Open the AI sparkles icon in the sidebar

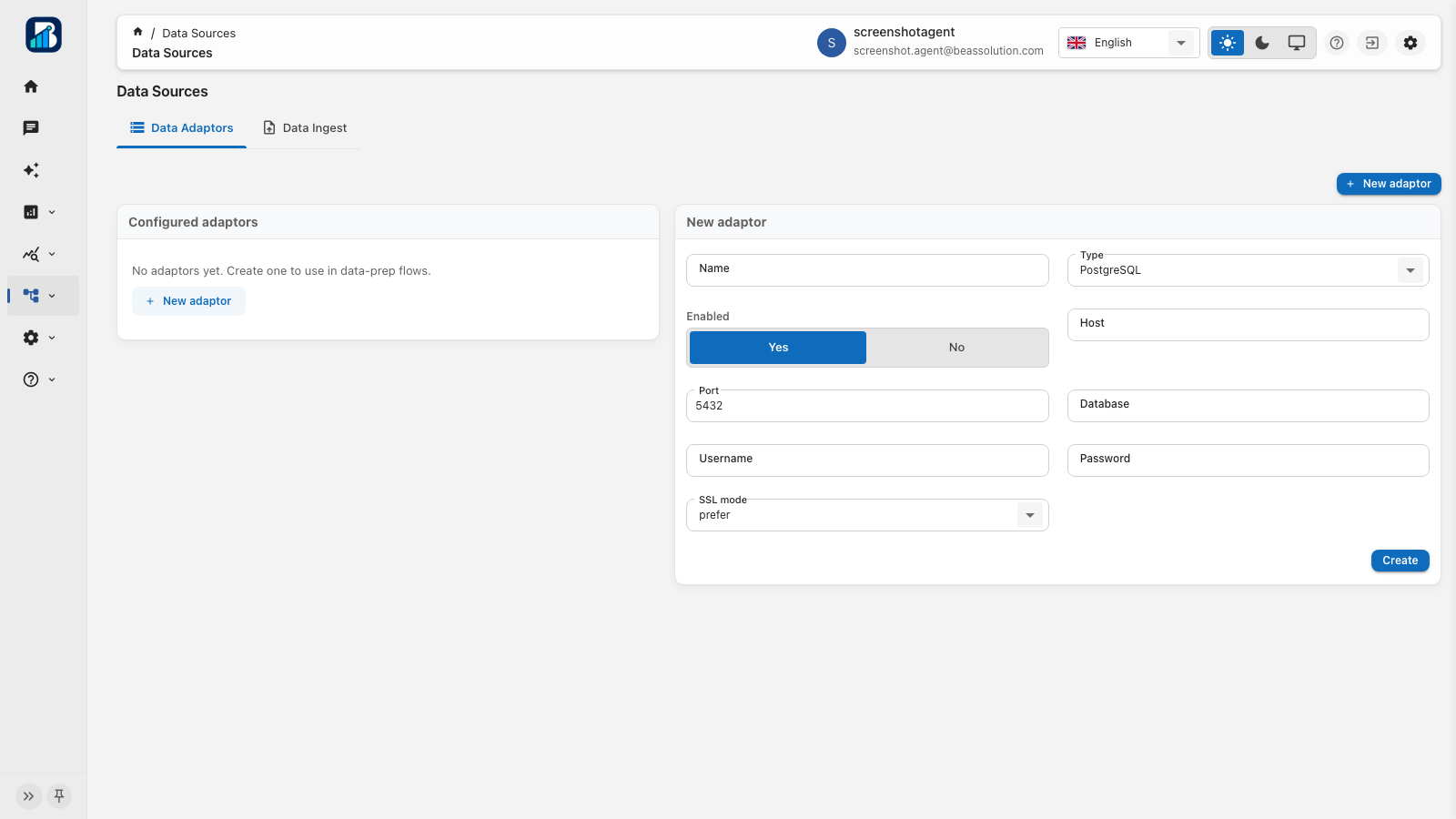pyautogui.click(x=31, y=170)
